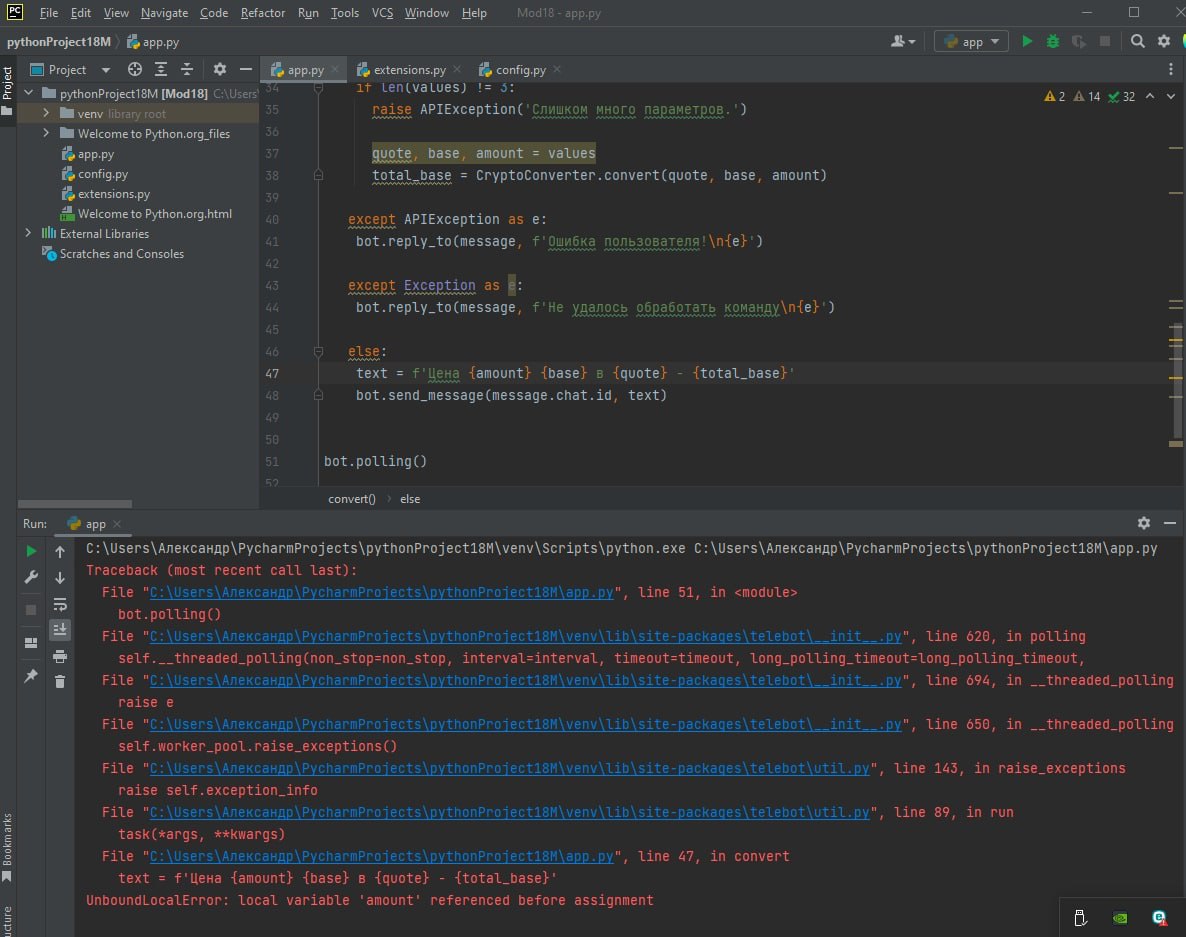The width and height of the screenshot is (1186, 937).
Task: Select config.py in the project tree
Action: tap(103, 174)
